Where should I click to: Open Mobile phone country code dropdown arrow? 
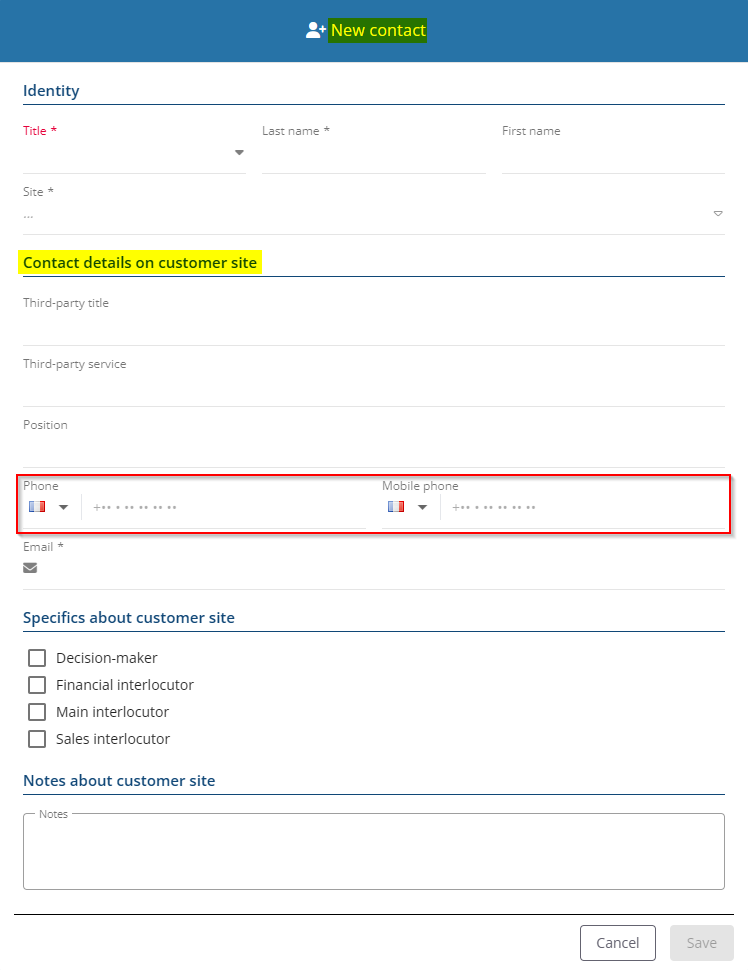tap(422, 507)
